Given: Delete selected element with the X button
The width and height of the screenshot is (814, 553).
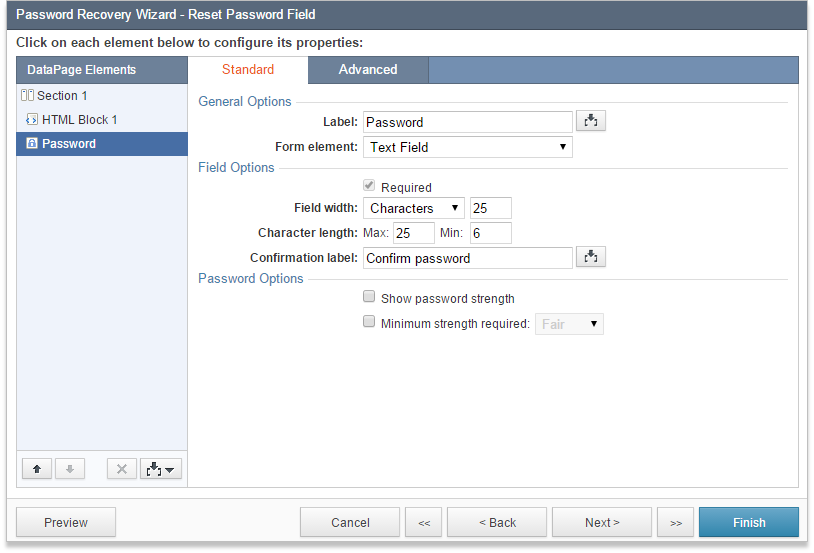Looking at the screenshot, I should click(122, 469).
